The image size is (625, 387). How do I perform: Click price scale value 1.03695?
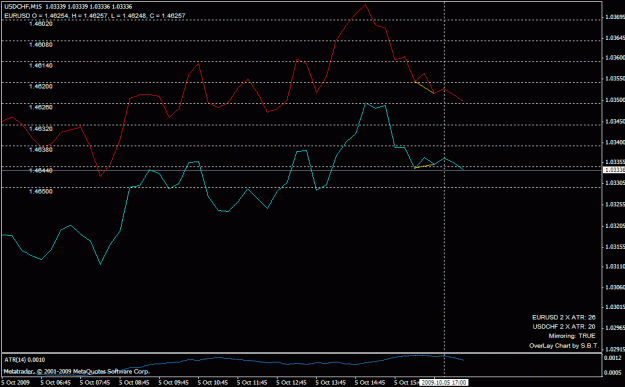point(615,17)
